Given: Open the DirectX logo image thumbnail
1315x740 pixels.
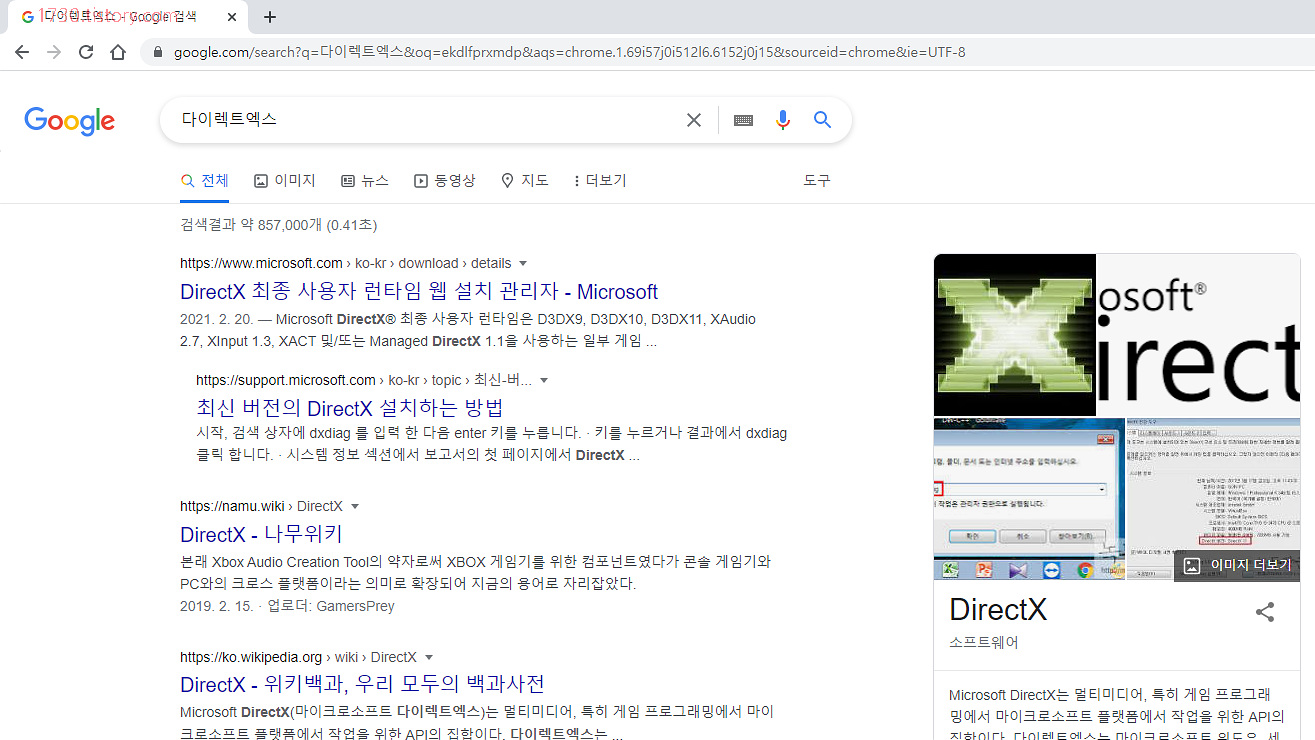Looking at the screenshot, I should tap(1015, 335).
